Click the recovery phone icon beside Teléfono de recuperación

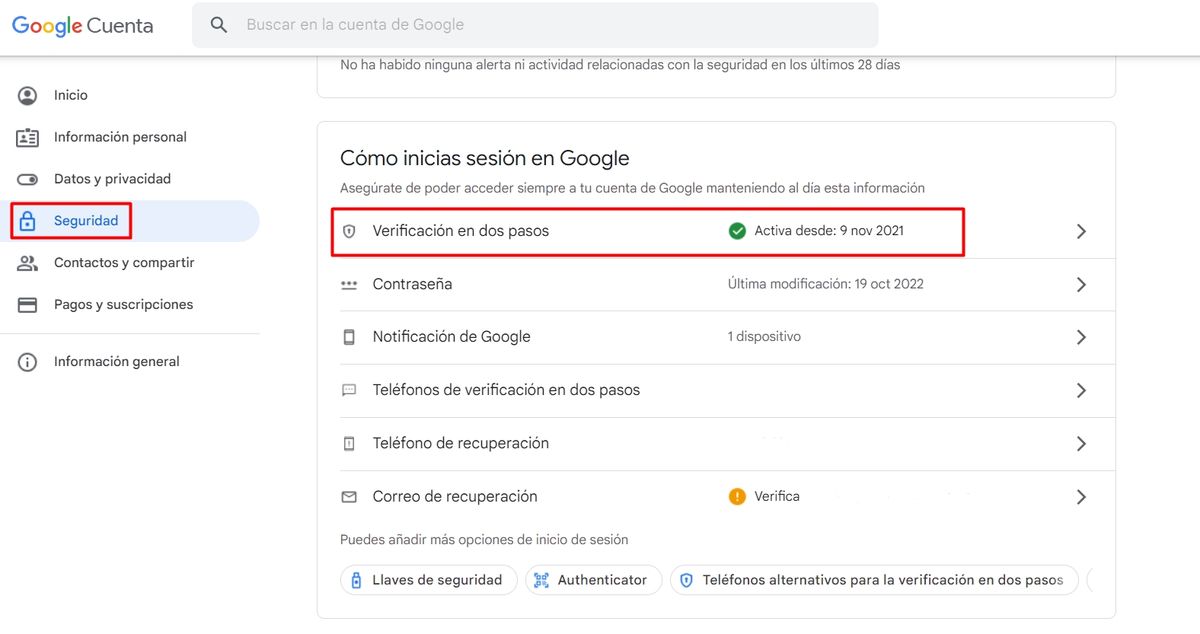349,443
